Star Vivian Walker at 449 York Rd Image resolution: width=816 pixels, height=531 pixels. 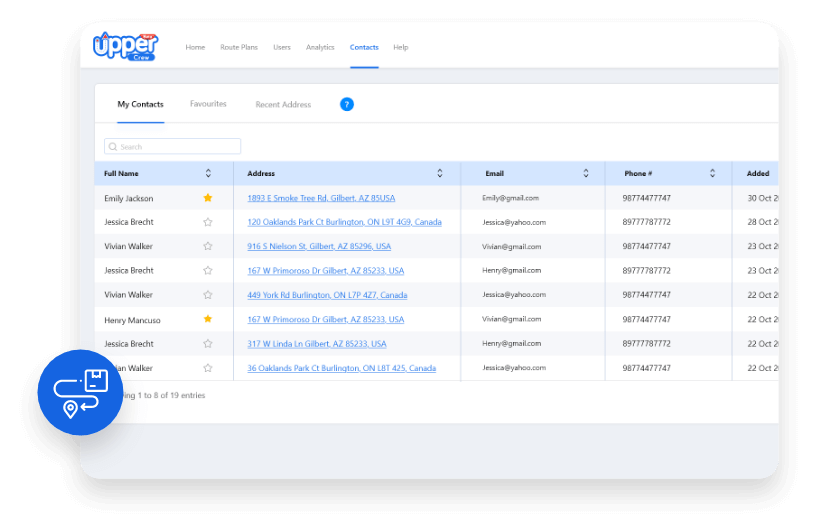208,295
